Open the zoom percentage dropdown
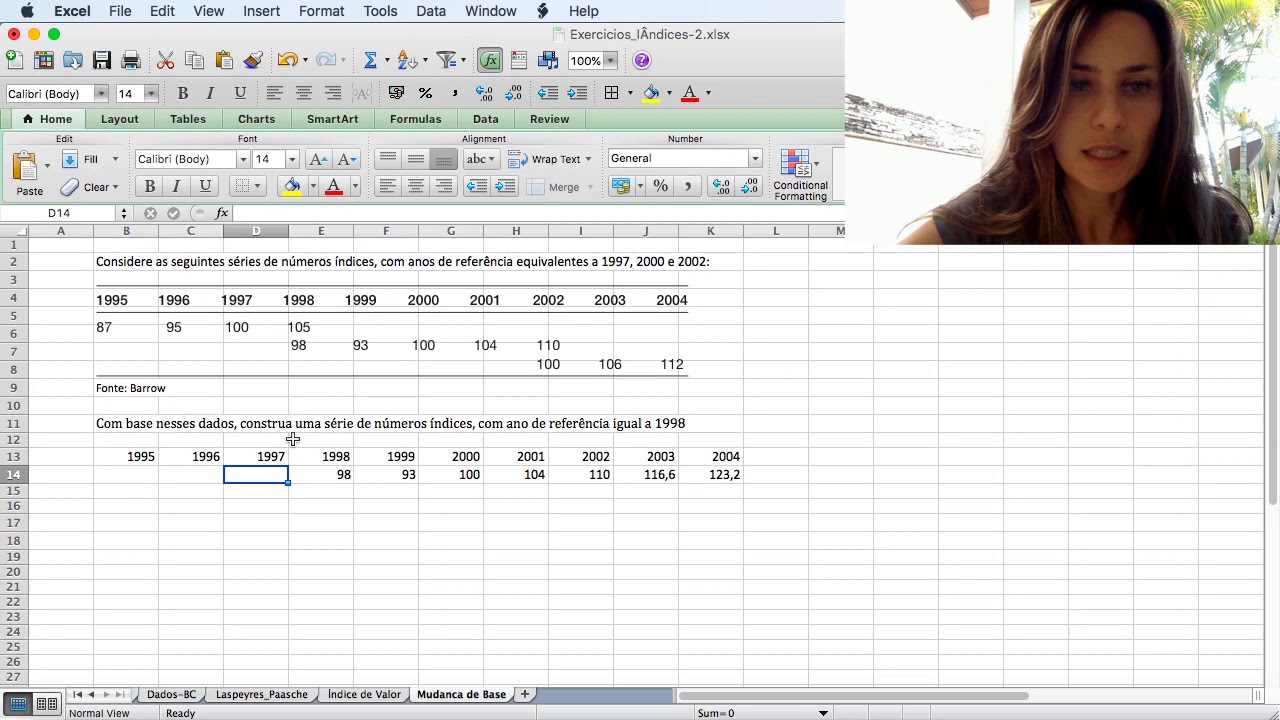The height and width of the screenshot is (720, 1280). click(610, 61)
